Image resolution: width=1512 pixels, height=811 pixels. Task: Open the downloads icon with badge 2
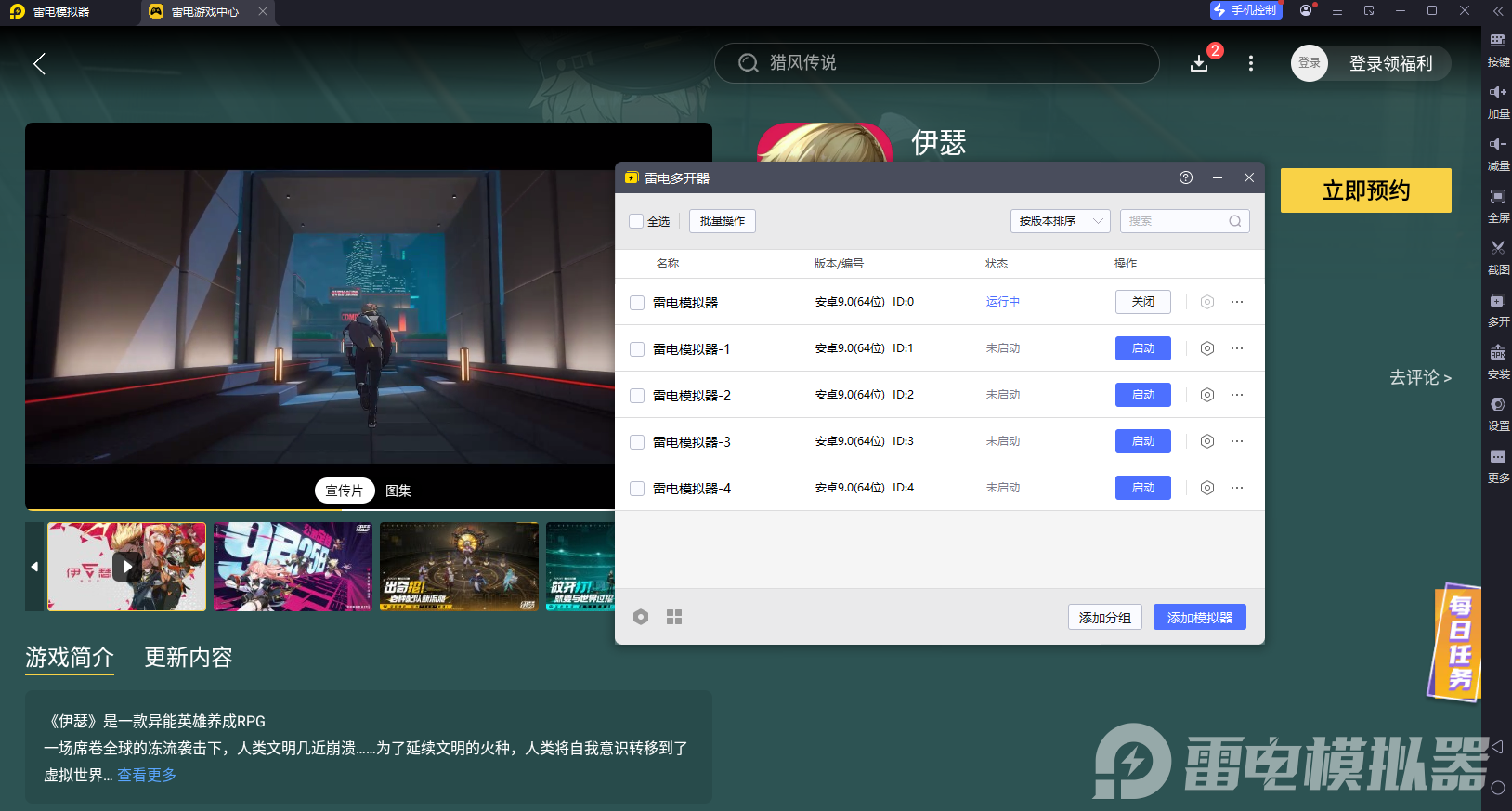[1200, 62]
